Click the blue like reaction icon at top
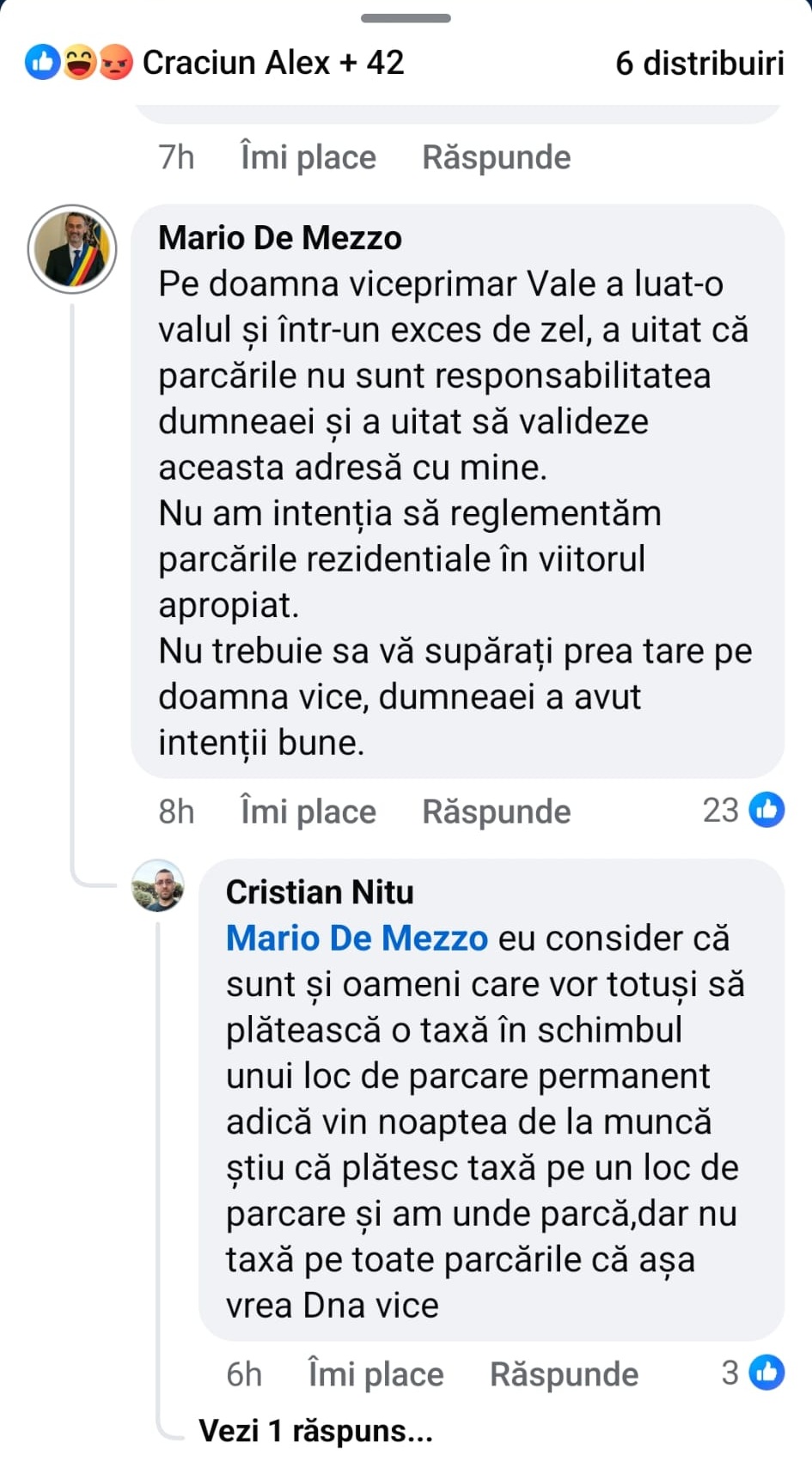The width and height of the screenshot is (812, 1462). coord(41,63)
